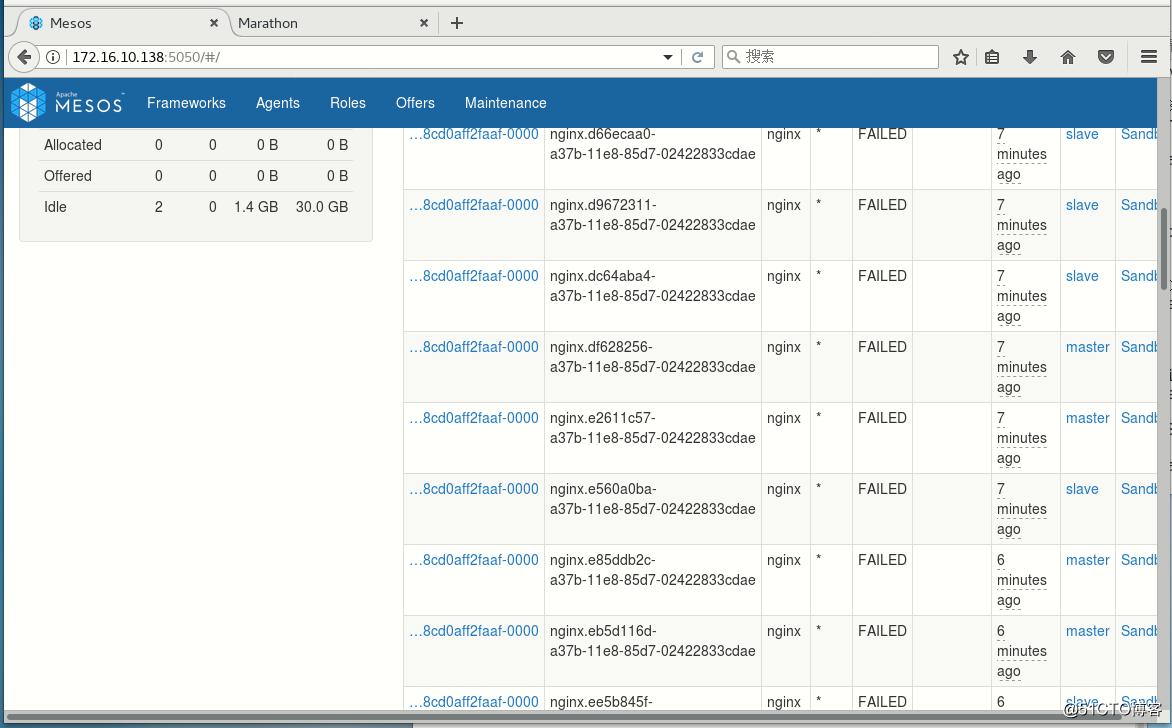
Task: Go to the home page icon
Action: tap(1067, 57)
